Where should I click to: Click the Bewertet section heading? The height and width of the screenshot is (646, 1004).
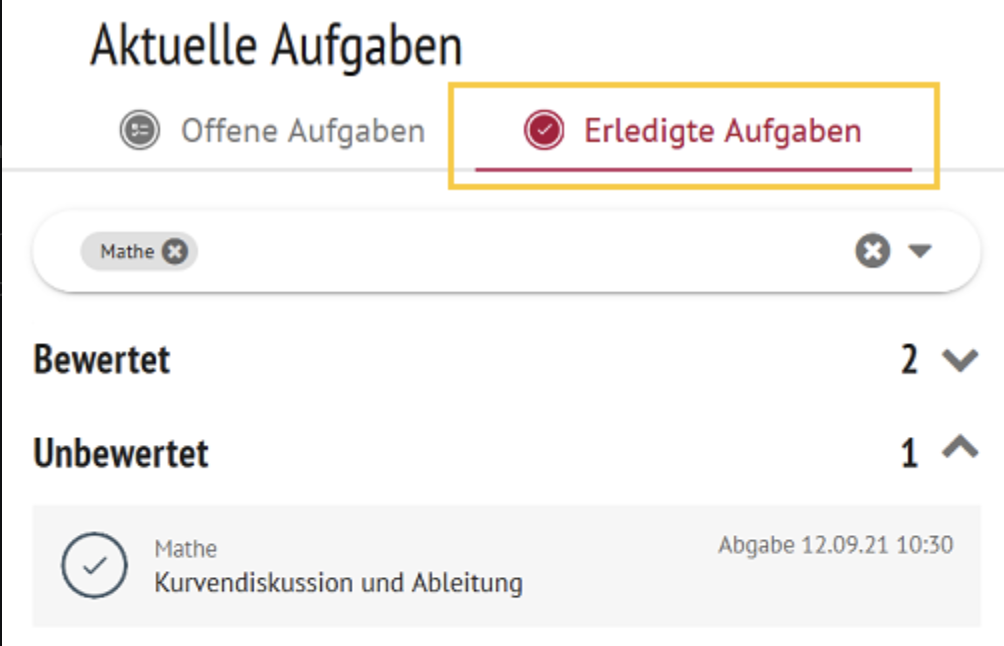[x=102, y=360]
